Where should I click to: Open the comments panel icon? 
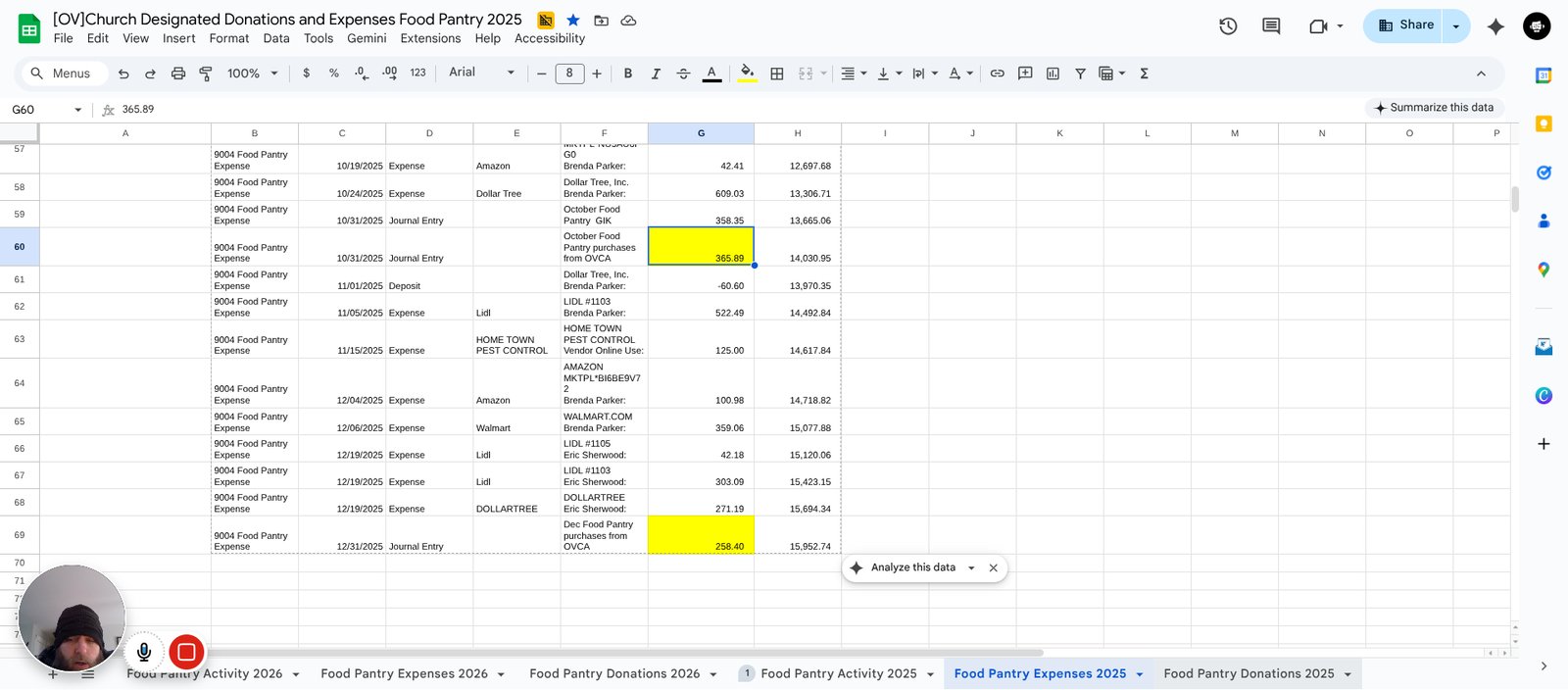tap(1271, 26)
